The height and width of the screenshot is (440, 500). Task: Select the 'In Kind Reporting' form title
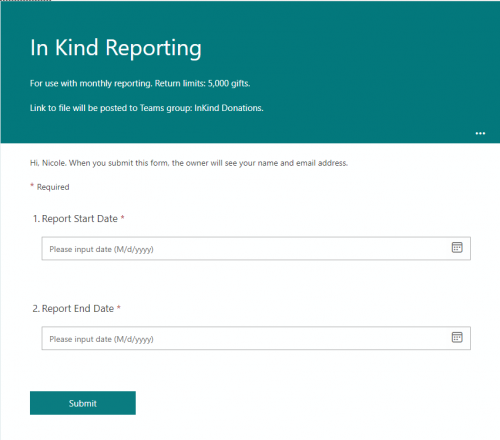(x=116, y=48)
